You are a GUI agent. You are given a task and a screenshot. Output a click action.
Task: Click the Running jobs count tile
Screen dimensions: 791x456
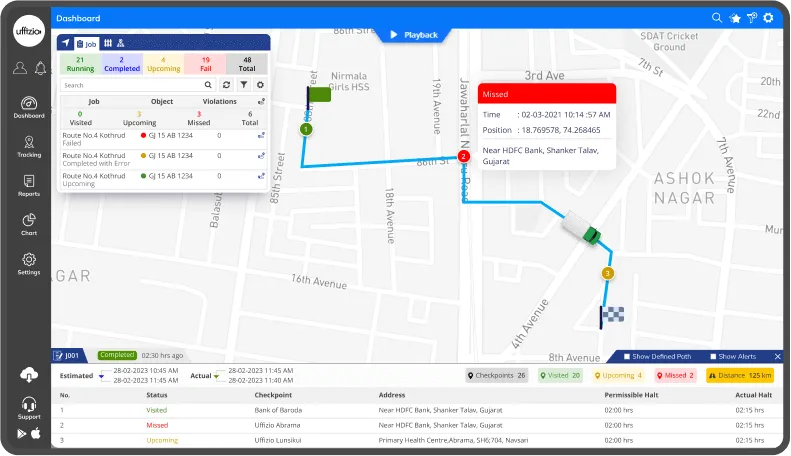tap(78, 65)
